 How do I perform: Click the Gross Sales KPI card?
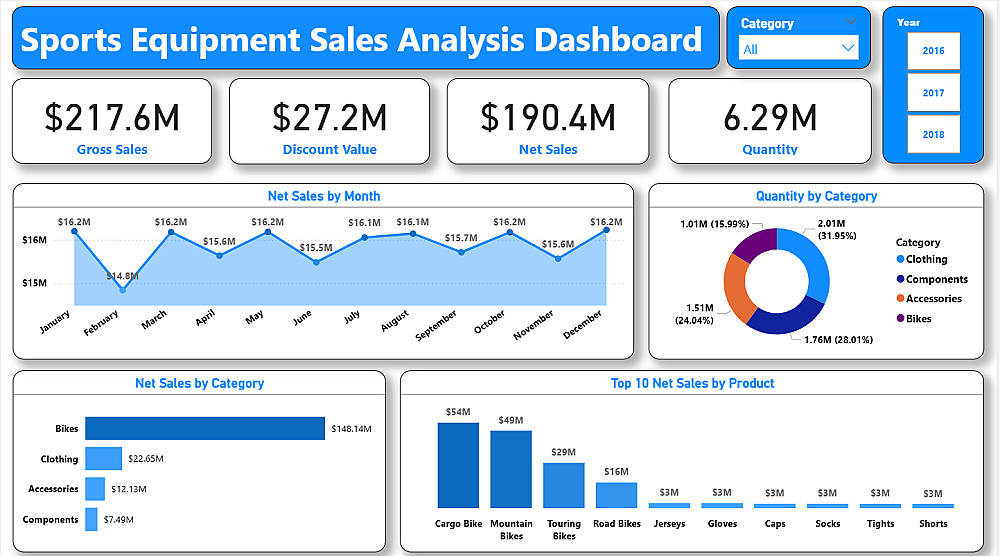[112, 121]
